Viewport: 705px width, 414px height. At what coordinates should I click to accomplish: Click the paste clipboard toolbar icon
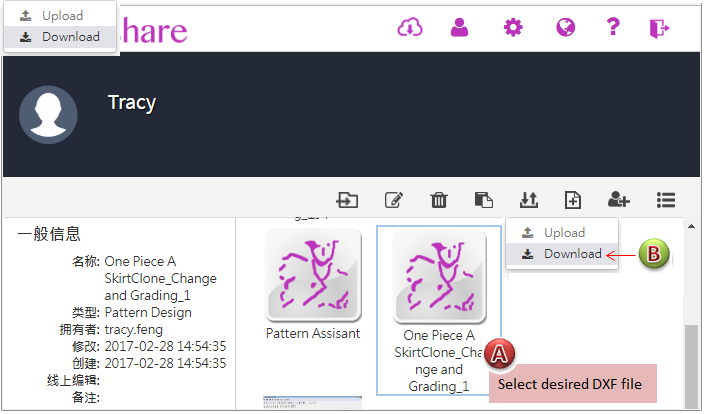(x=483, y=200)
